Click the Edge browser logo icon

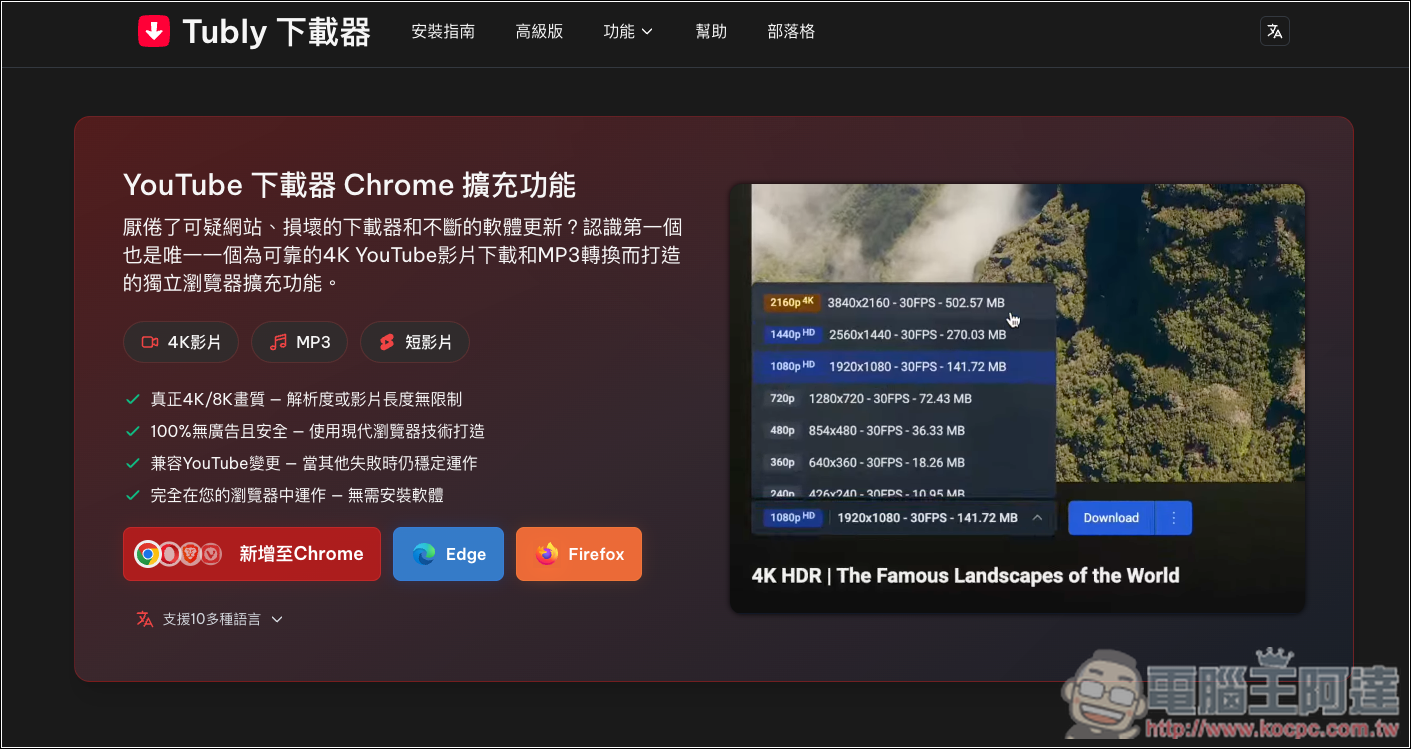[x=424, y=554]
